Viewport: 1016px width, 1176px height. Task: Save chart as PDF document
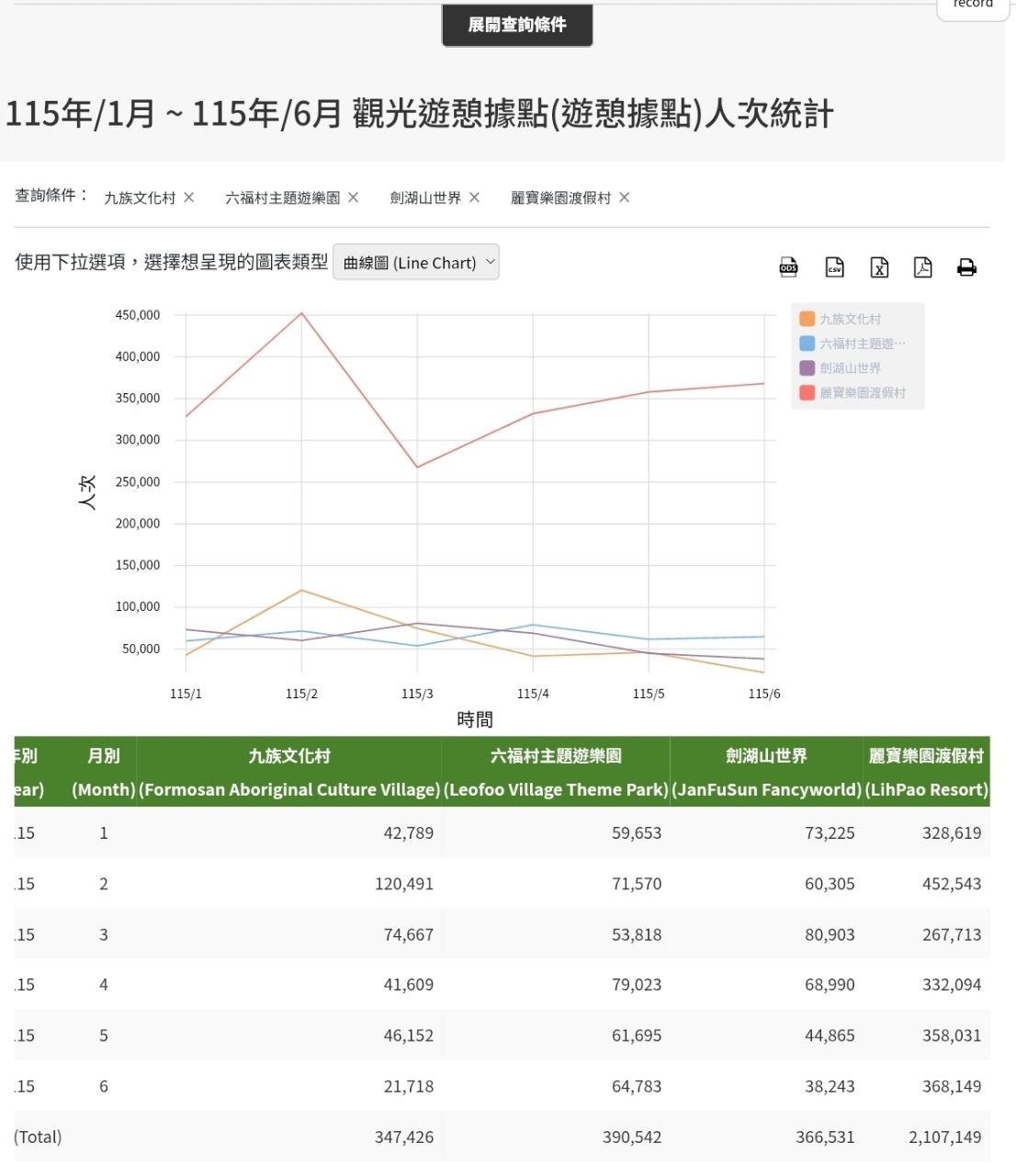922,267
